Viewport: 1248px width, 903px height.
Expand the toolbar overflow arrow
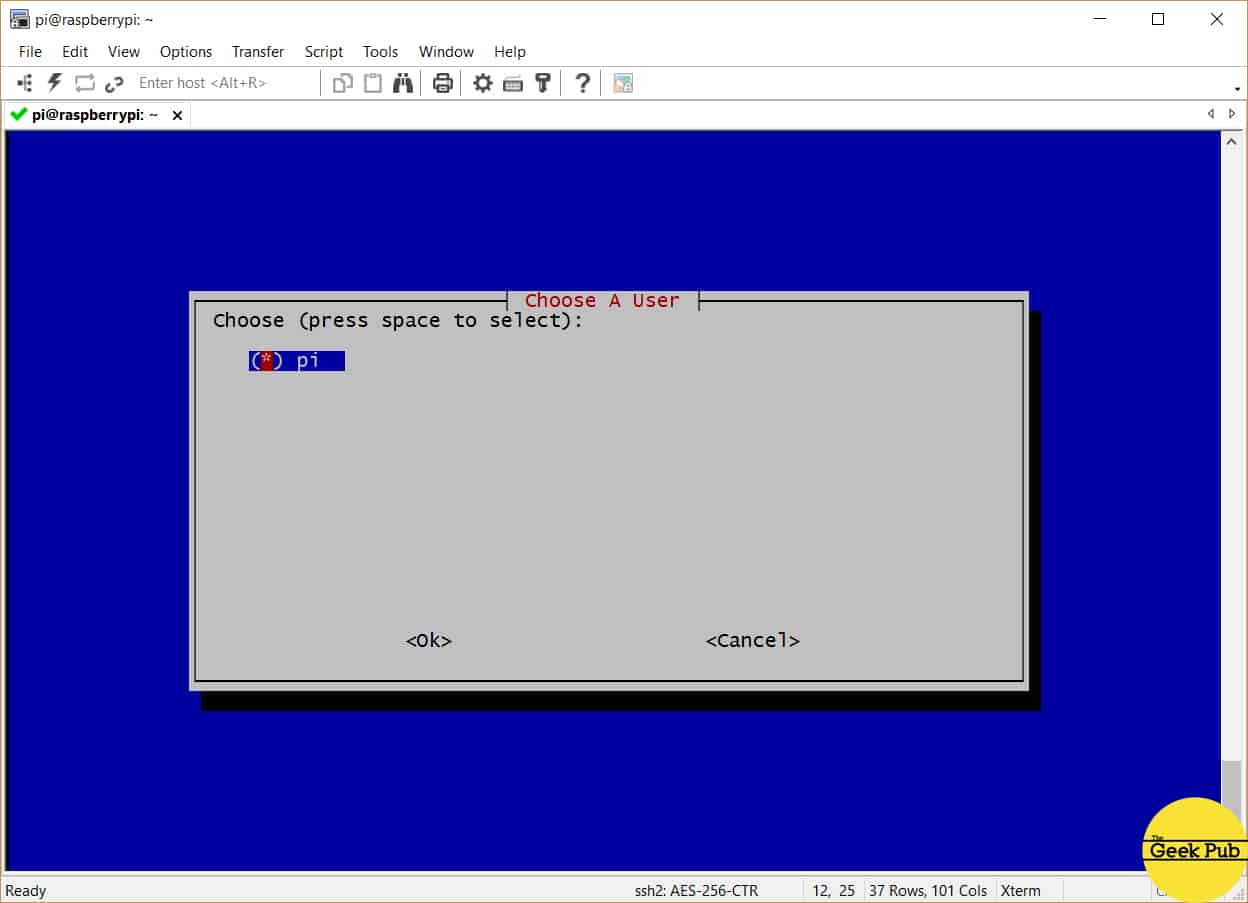(x=1238, y=89)
